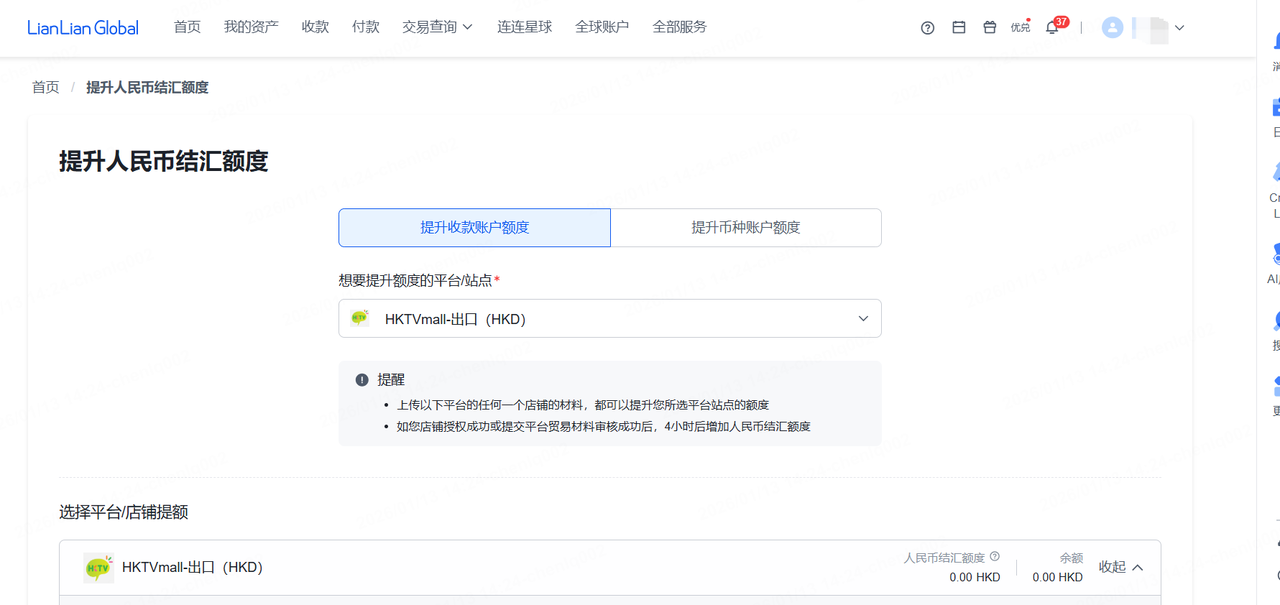Go to 全球账户 menu item

pyautogui.click(x=602, y=28)
